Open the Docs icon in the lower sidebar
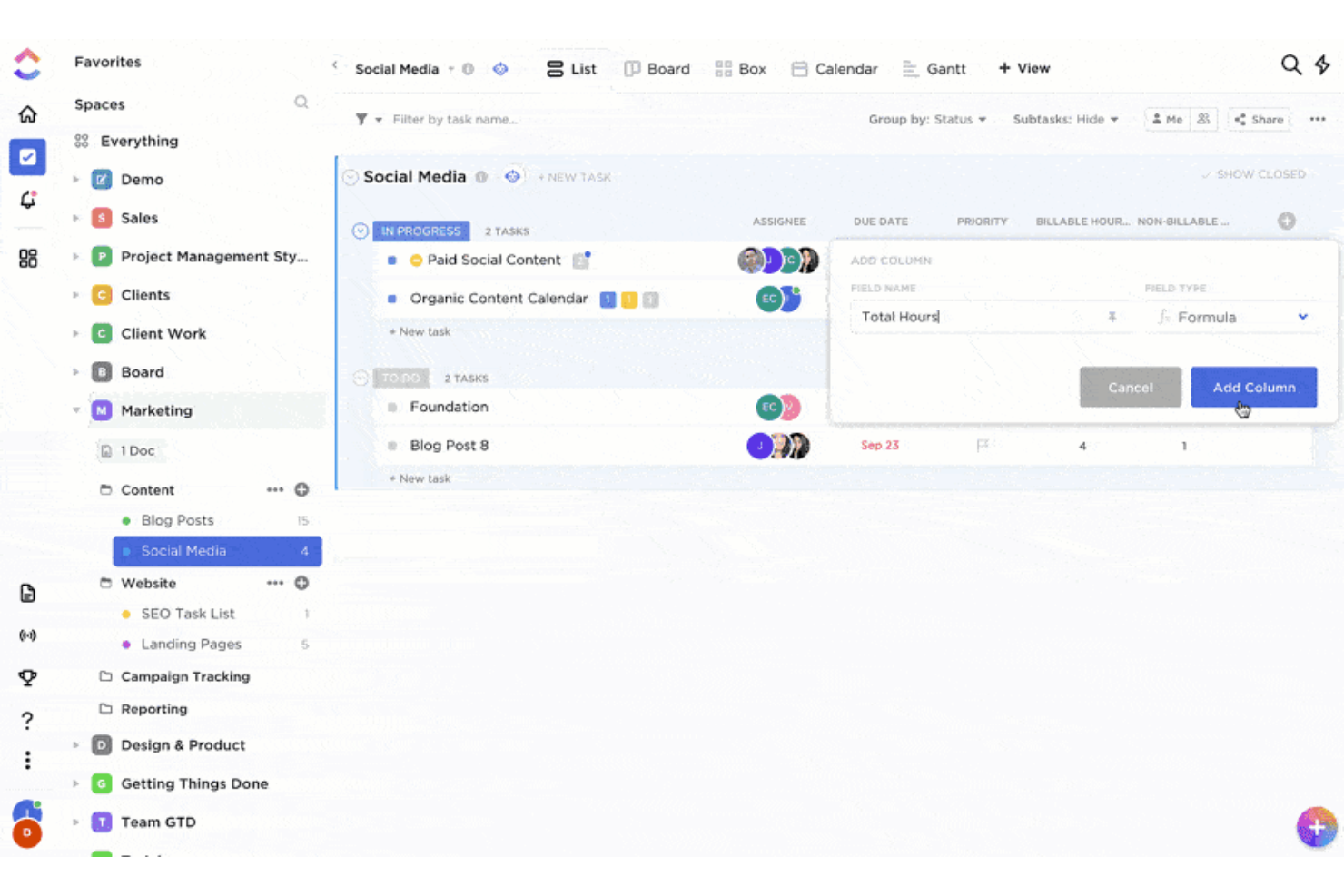This screenshot has width=1344, height=896. (27, 592)
